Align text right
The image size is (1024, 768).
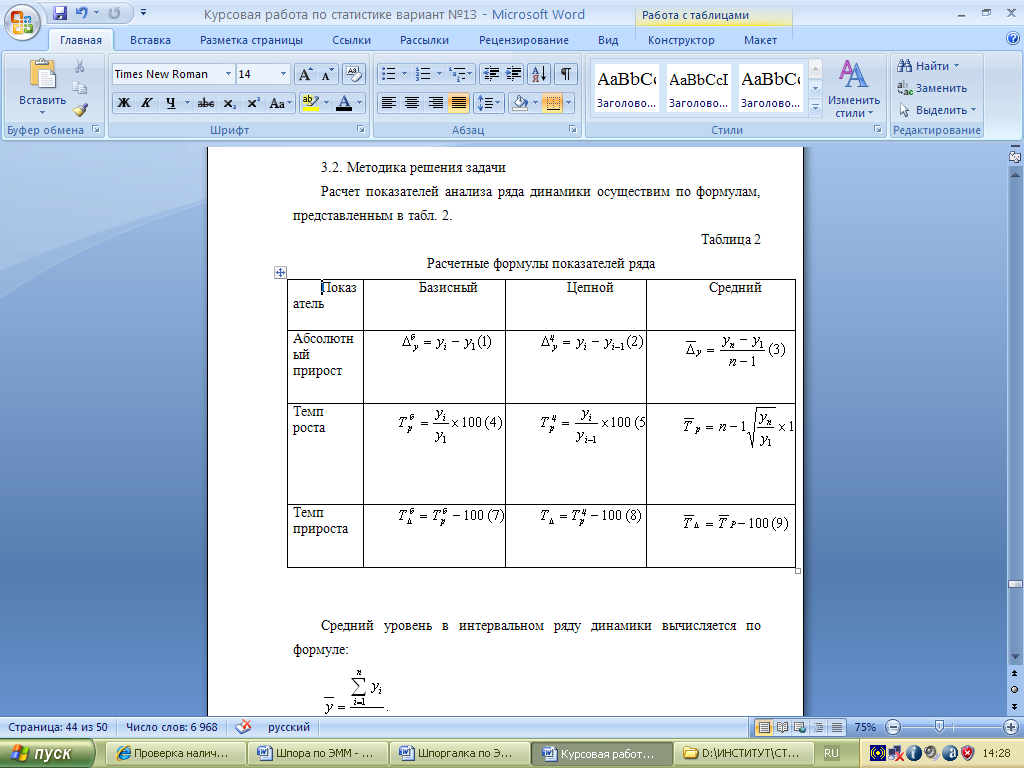coord(436,103)
